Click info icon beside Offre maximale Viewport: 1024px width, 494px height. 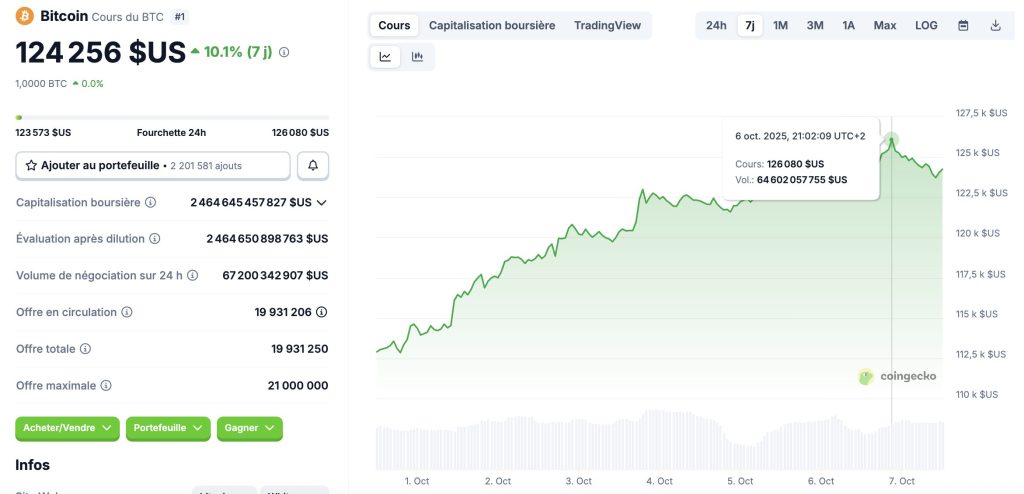tap(106, 385)
